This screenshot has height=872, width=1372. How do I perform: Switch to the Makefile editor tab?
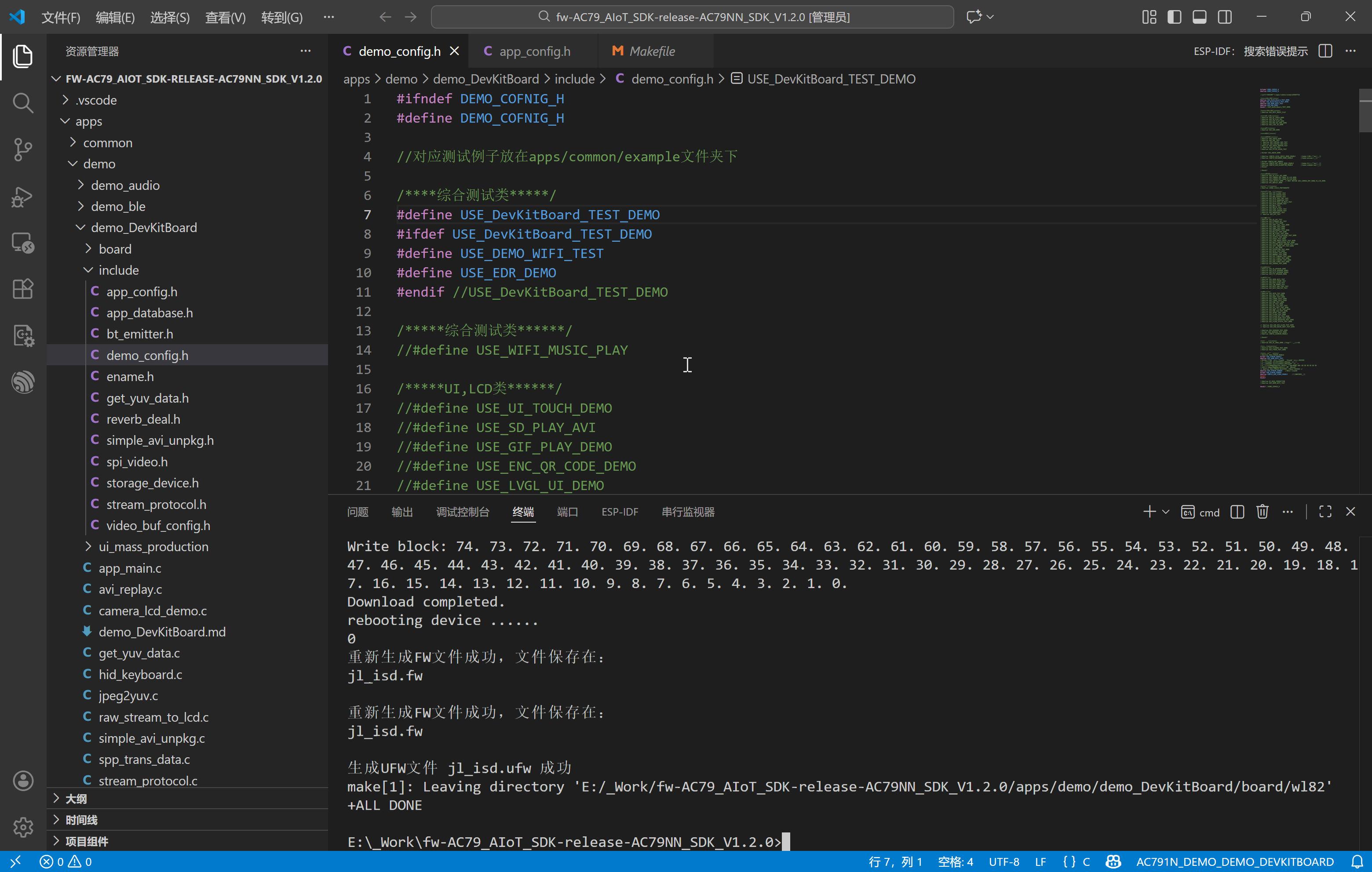pos(655,51)
